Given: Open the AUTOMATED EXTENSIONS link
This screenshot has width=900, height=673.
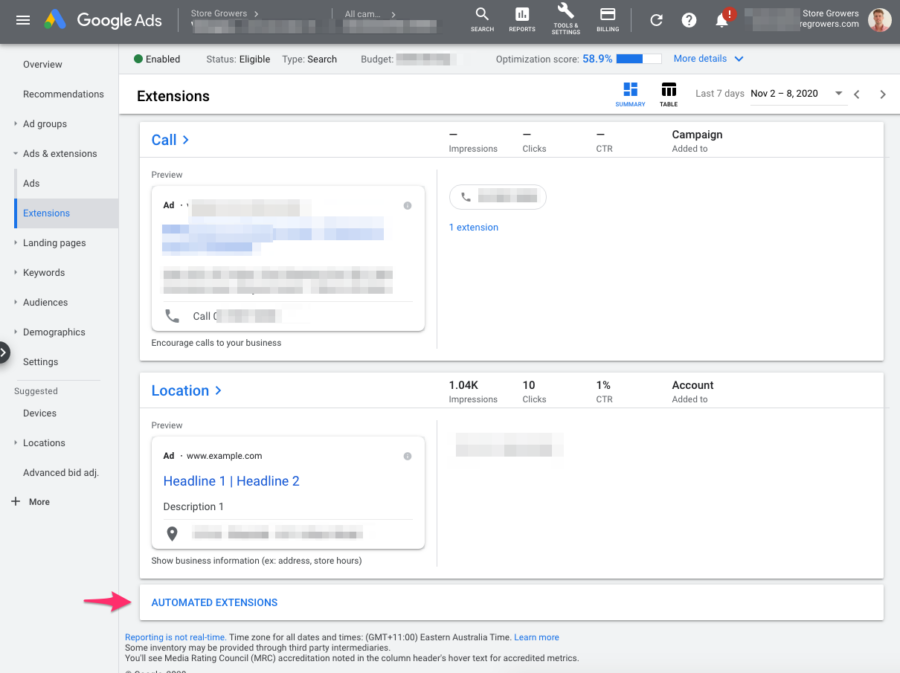Looking at the screenshot, I should (214, 602).
